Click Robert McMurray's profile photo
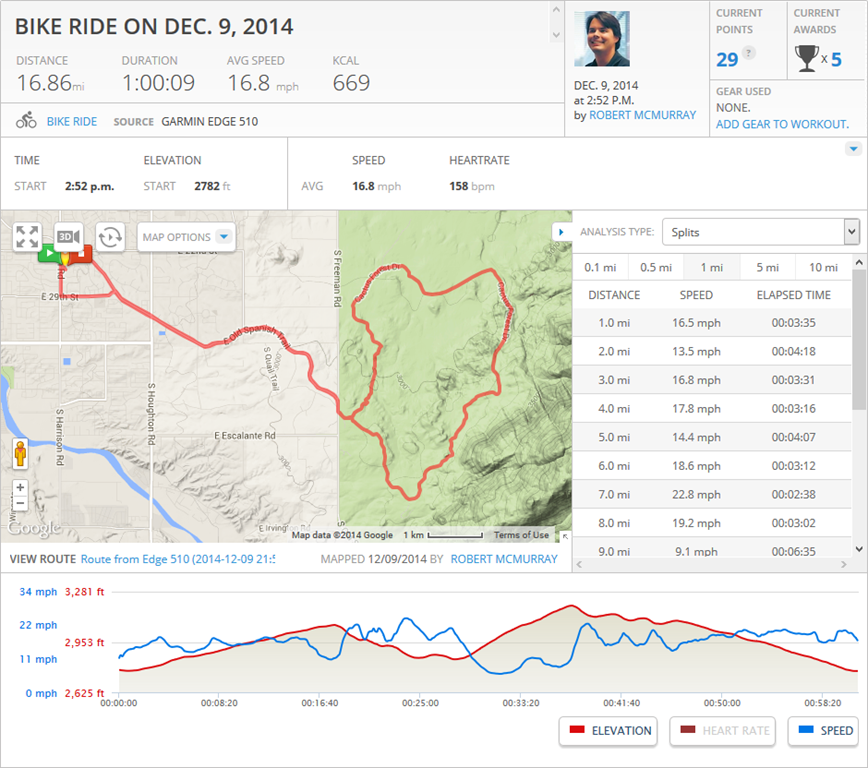Screen dimensions: 868x768 point(602,39)
